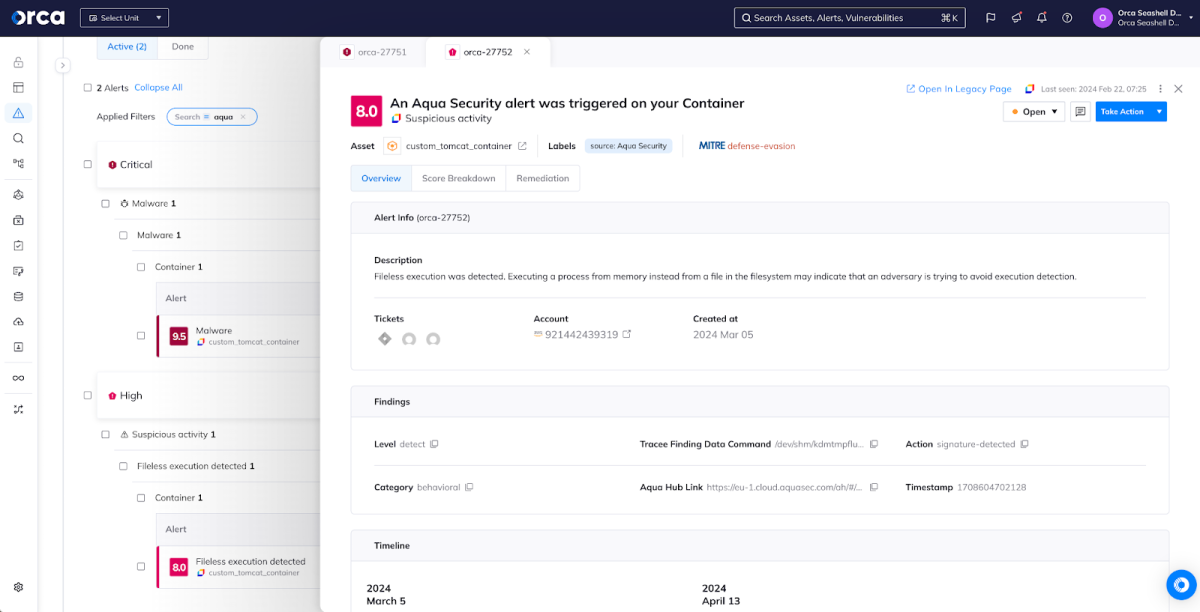This screenshot has width=1200, height=612.
Task: Check the Malware category checkbox with bug icon
Action: point(105,203)
